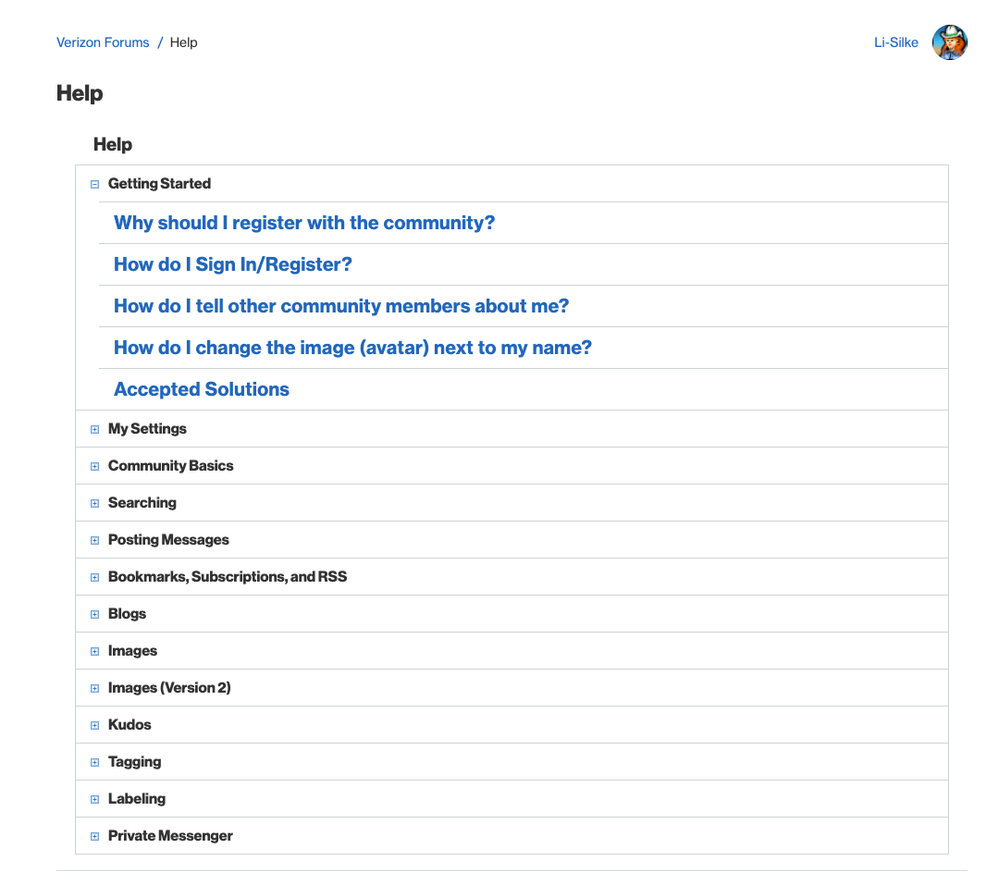Click the Private Messenger heading text
The image size is (999, 871).
pyautogui.click(x=170, y=835)
